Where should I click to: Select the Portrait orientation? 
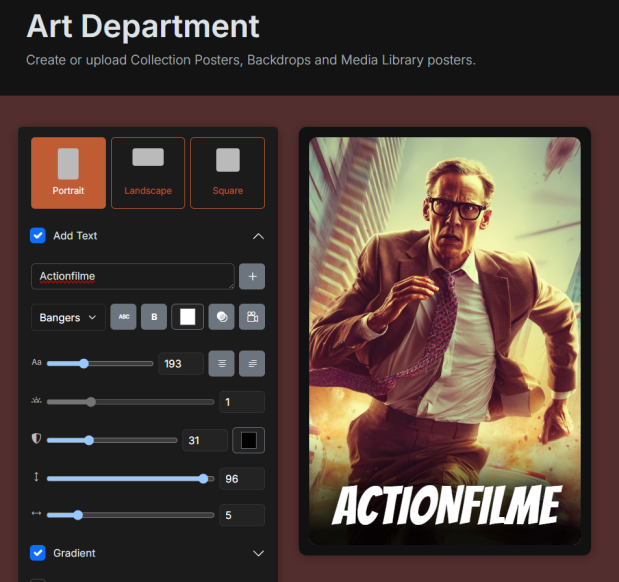click(68, 172)
